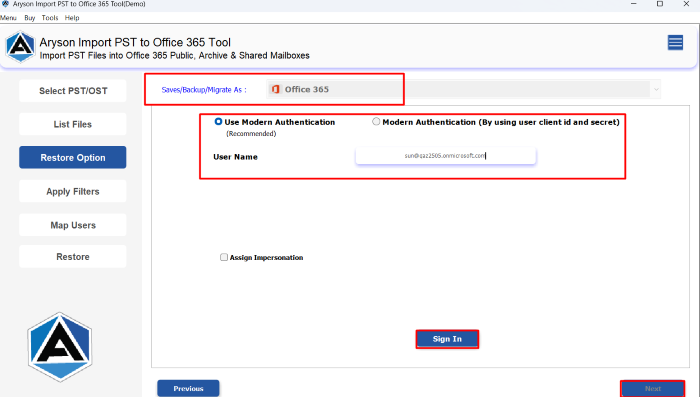The height and width of the screenshot is (397, 700).
Task: Go to the Select PST/OST step
Action: [73, 91]
